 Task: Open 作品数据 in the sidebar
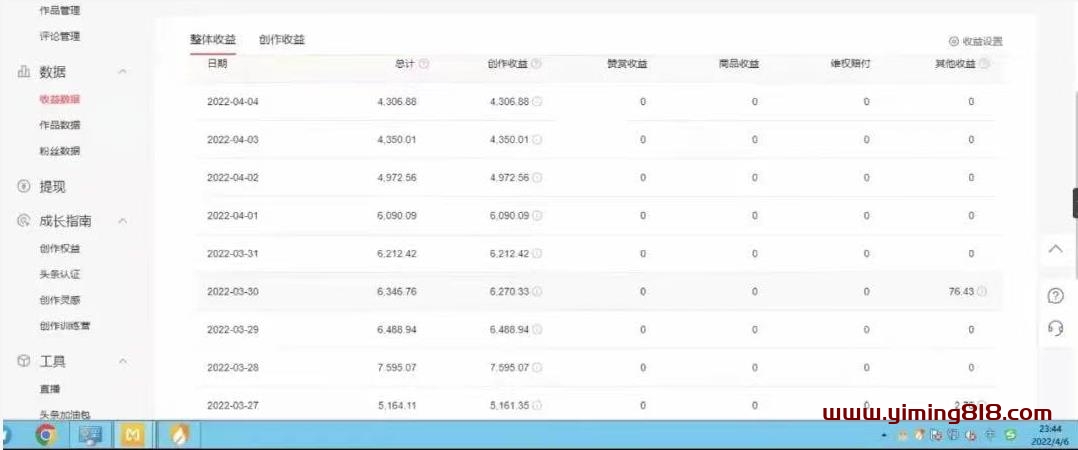(60, 125)
